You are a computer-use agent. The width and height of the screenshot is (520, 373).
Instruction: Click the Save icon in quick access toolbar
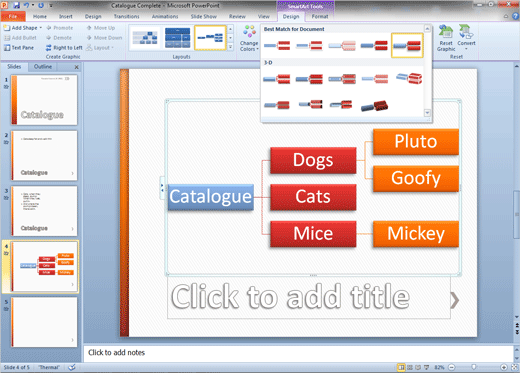click(x=16, y=5)
